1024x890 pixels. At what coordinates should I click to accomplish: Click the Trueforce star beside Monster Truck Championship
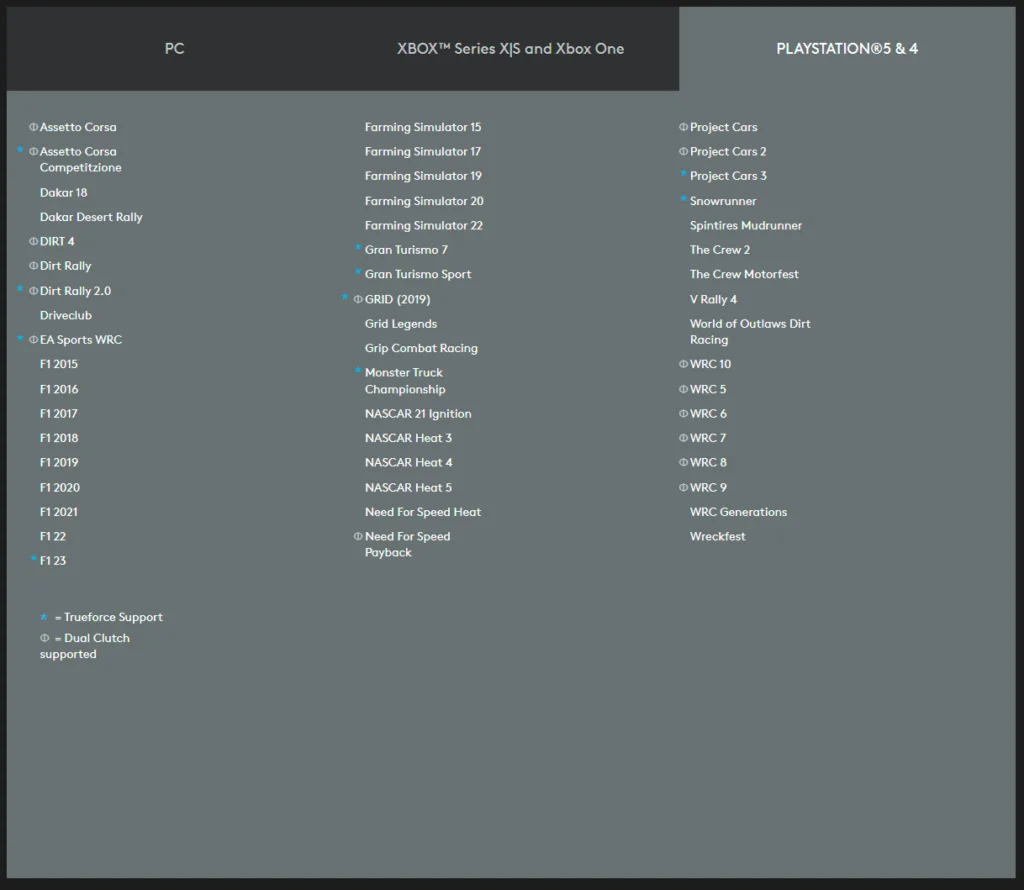tap(358, 371)
